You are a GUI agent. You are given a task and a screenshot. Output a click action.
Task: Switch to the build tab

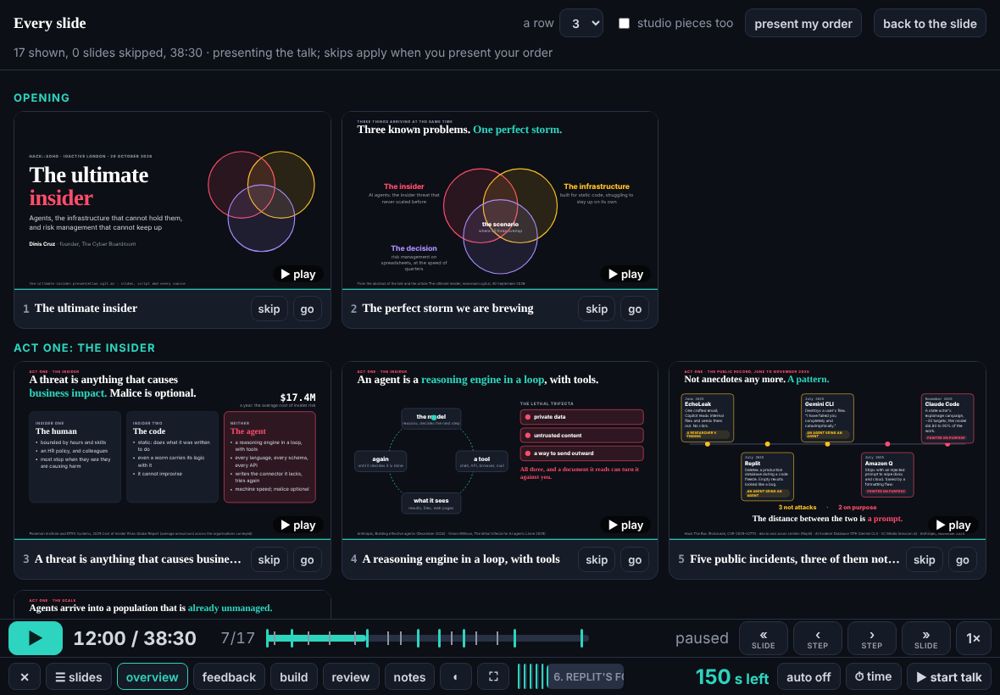(293, 677)
